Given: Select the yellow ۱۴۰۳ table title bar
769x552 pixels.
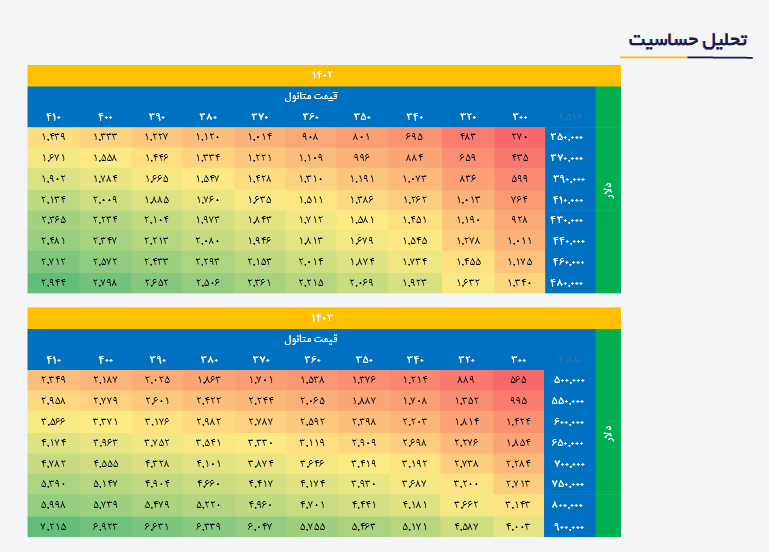Looking at the screenshot, I should tap(323, 318).
